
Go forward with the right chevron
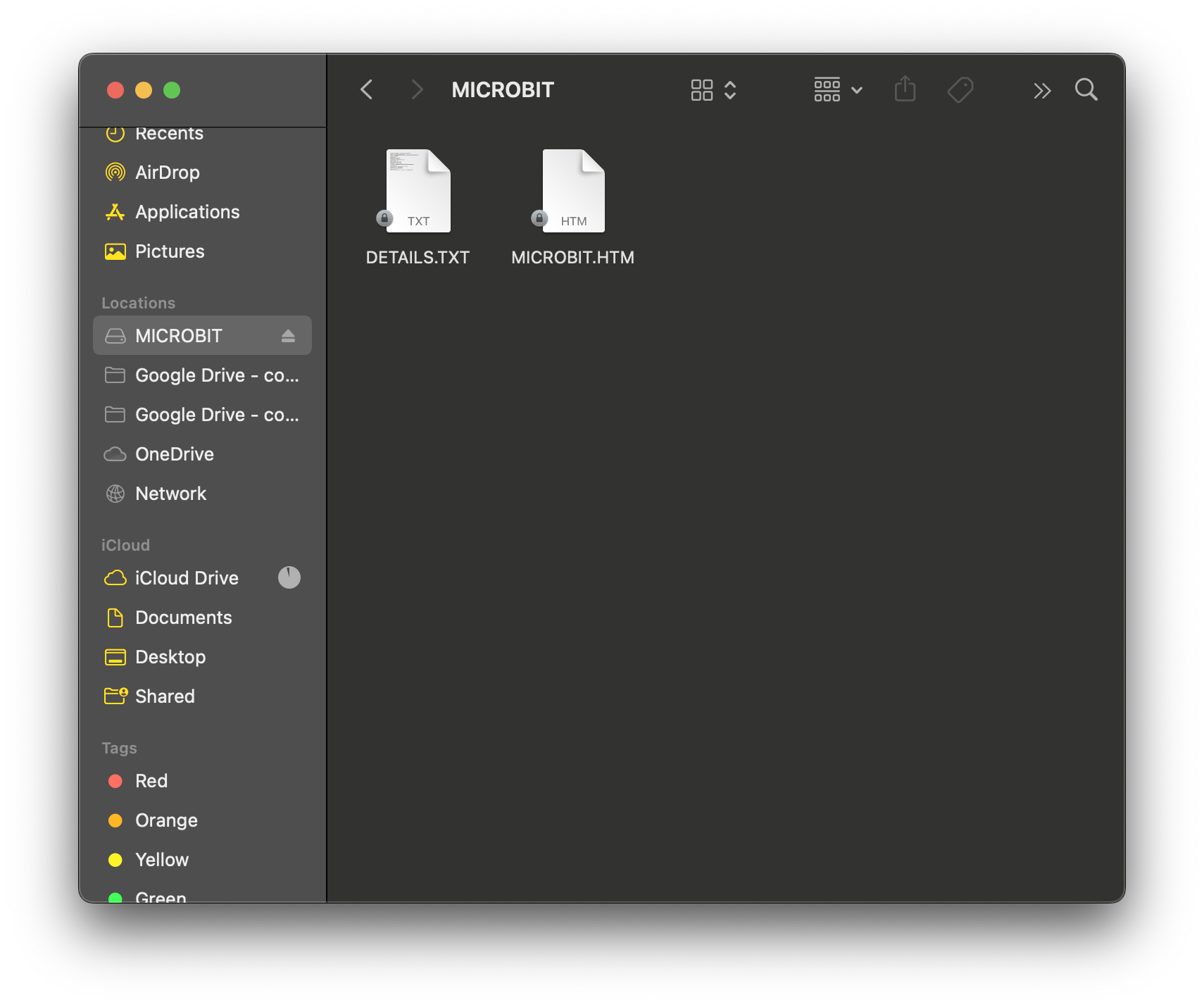coord(417,89)
